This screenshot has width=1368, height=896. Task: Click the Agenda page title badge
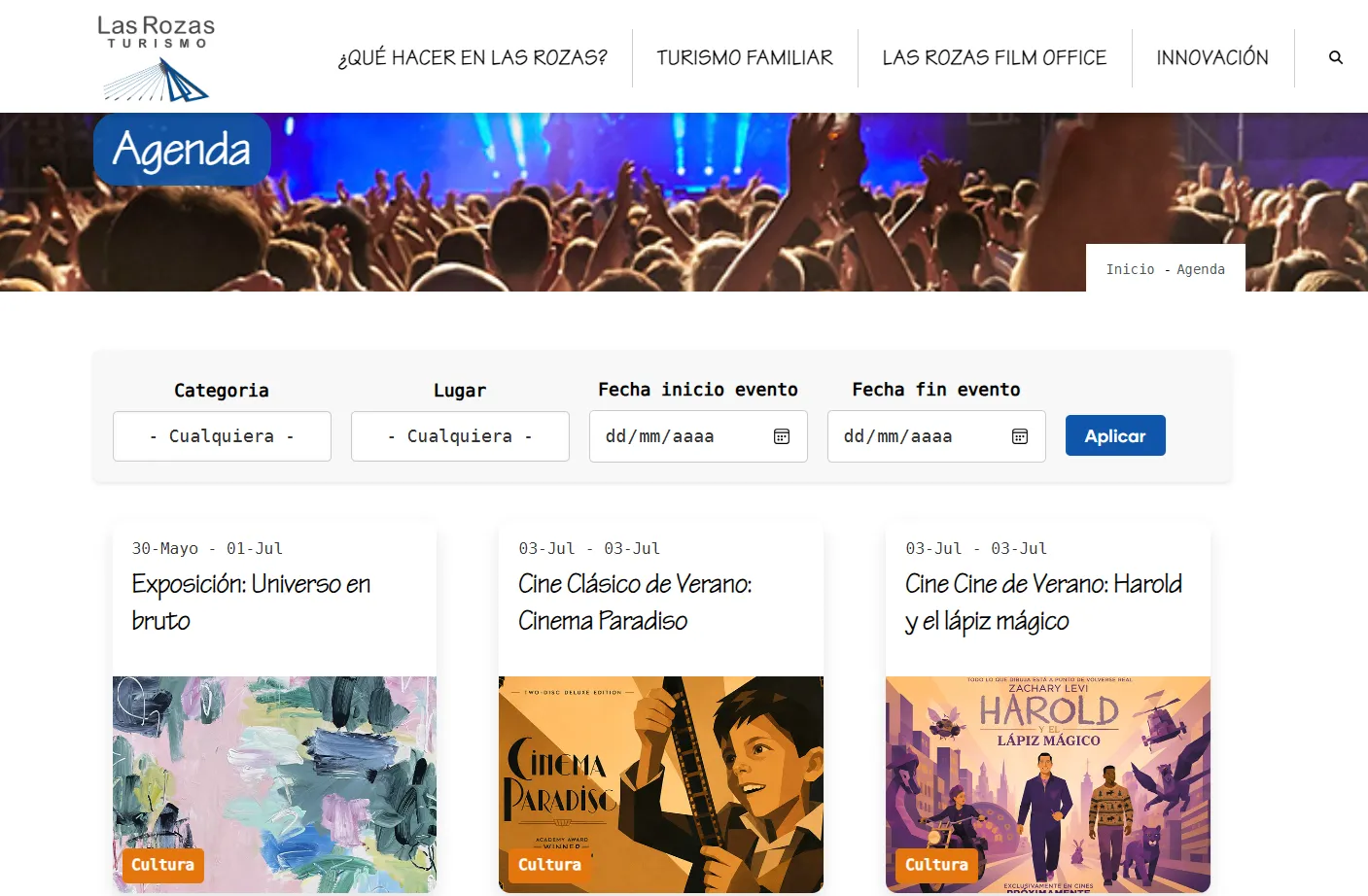(x=182, y=150)
